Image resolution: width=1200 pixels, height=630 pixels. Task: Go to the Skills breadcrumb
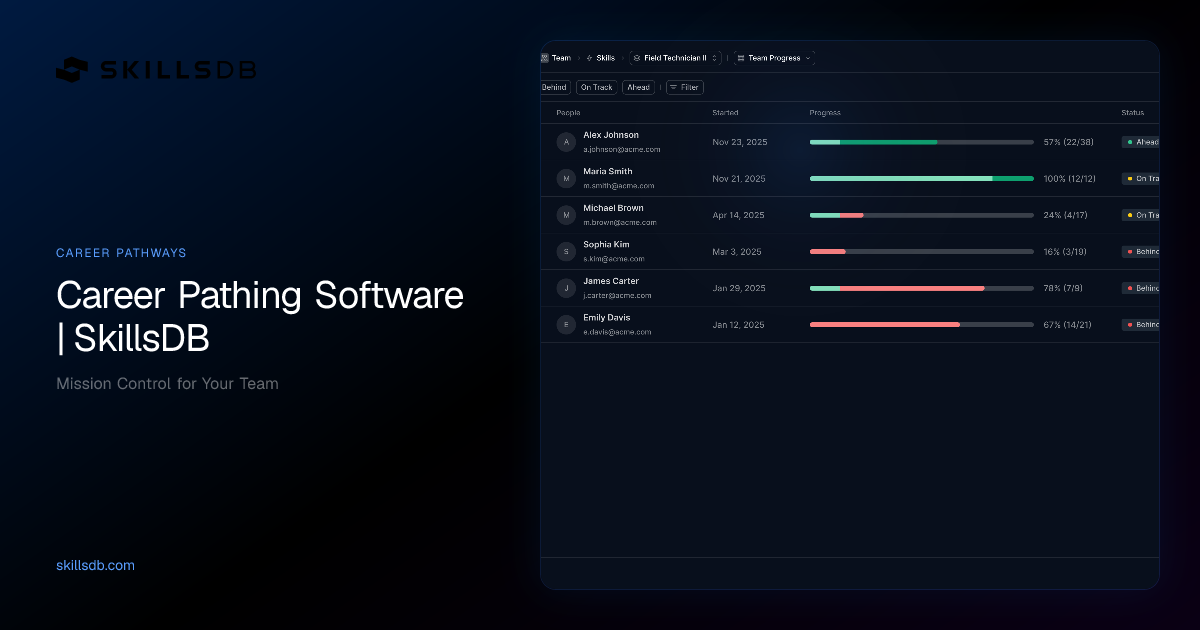606,58
